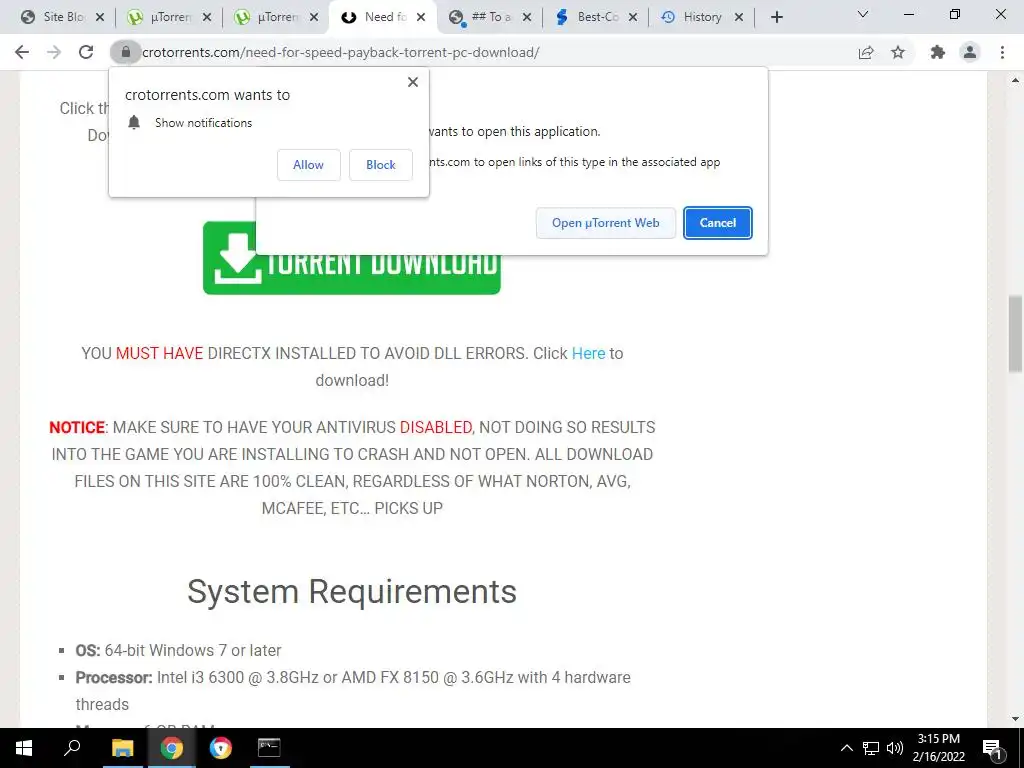The height and width of the screenshot is (768, 1024).
Task: Select Chrome icon in the taskbar
Action: point(171,748)
